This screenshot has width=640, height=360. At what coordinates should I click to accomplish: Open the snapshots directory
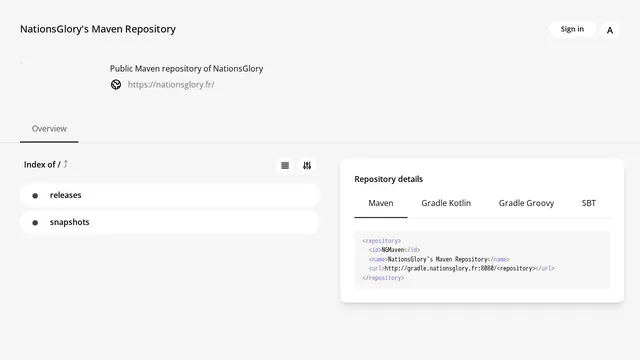point(169,222)
